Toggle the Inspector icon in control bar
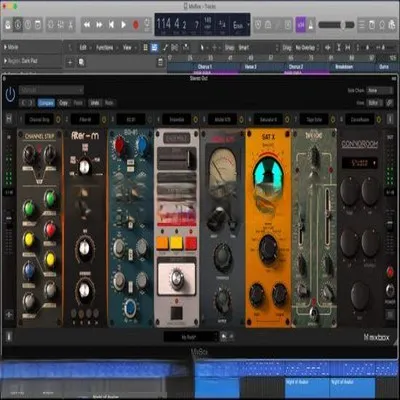 18,25
